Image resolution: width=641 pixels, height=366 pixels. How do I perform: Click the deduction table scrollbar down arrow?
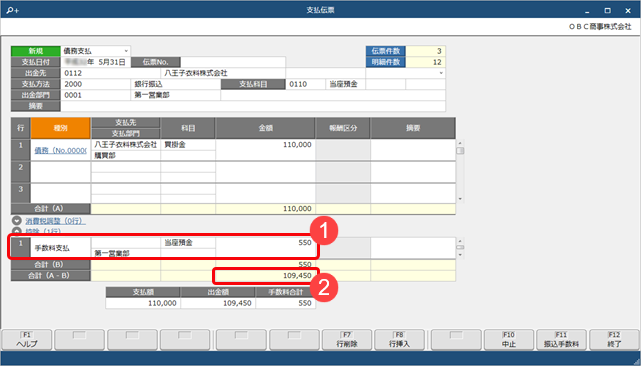pyautogui.click(x=460, y=255)
